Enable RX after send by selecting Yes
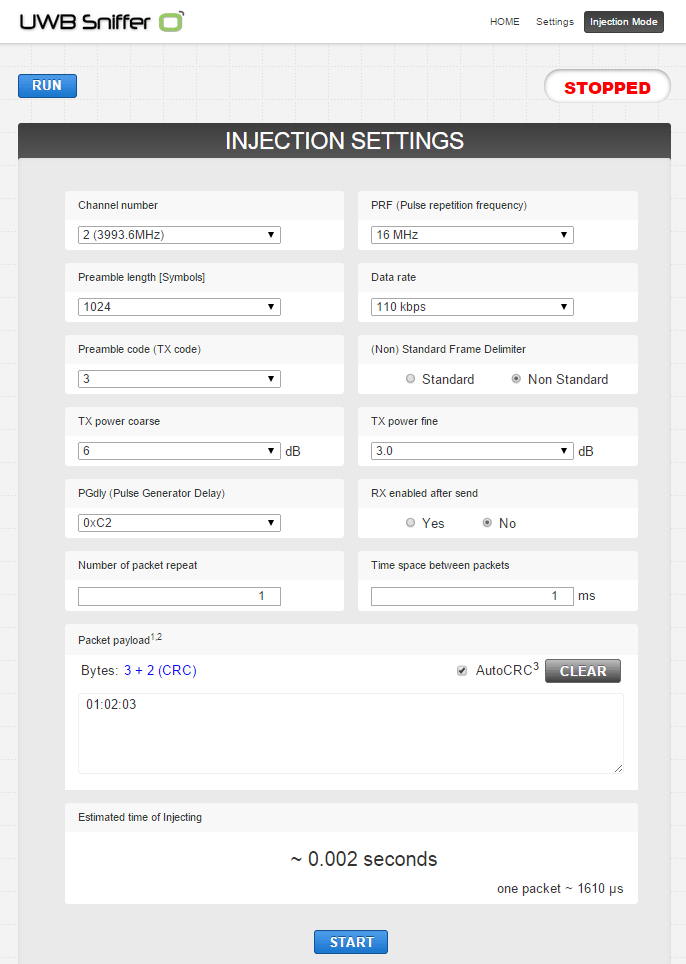The image size is (686, 964). (x=410, y=522)
